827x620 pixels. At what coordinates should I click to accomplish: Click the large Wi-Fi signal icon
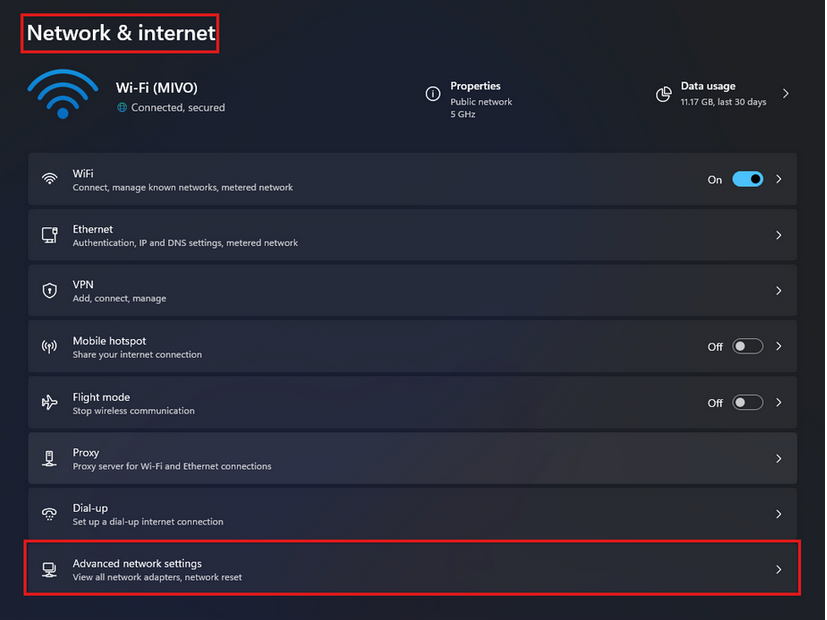coord(63,94)
